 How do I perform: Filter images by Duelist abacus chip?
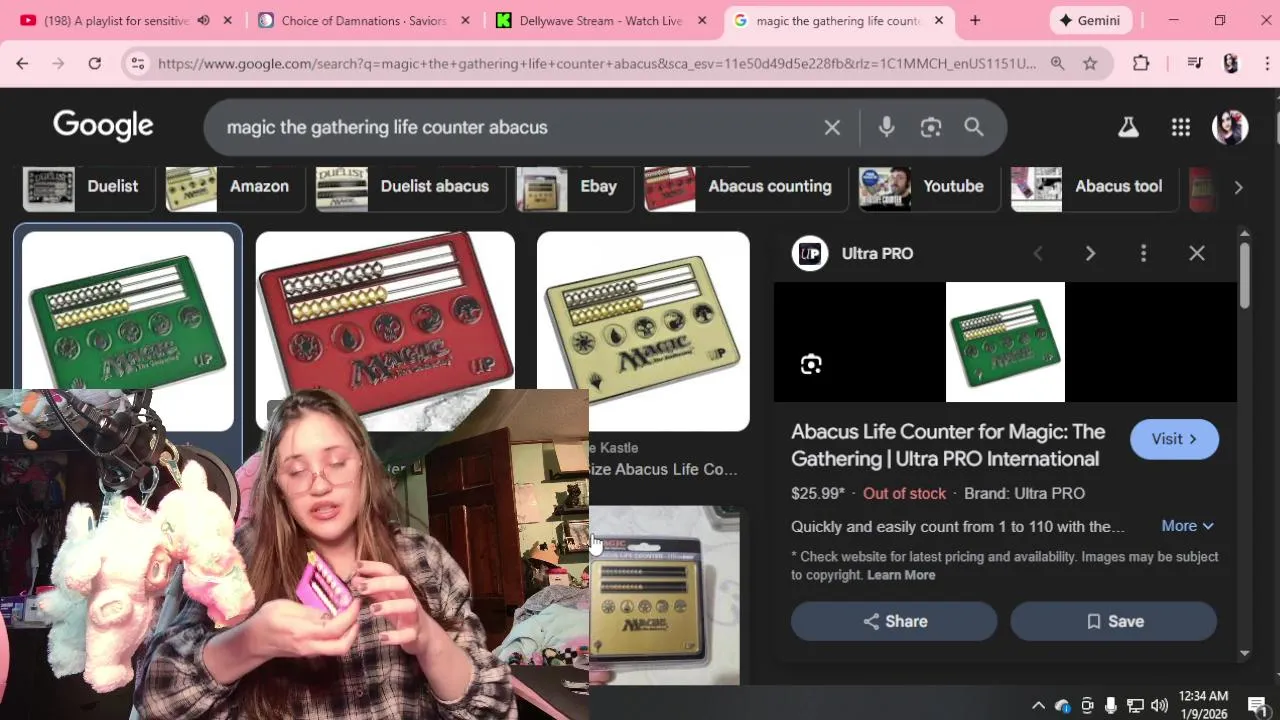click(x=410, y=187)
